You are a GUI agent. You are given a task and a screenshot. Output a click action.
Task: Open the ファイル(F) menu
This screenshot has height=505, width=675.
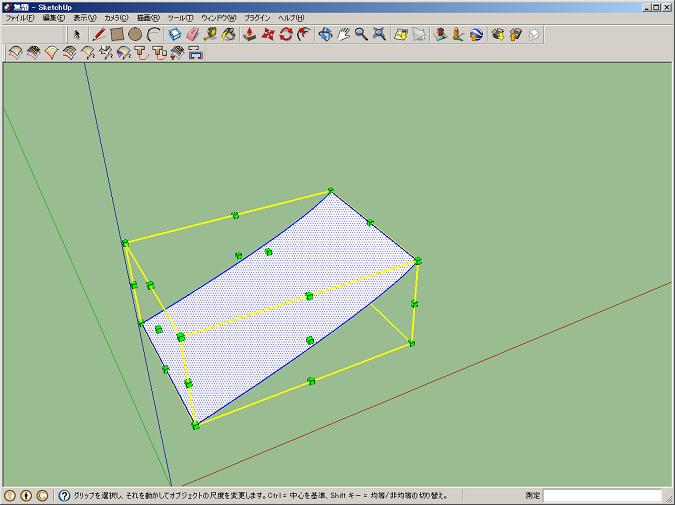pyautogui.click(x=20, y=18)
